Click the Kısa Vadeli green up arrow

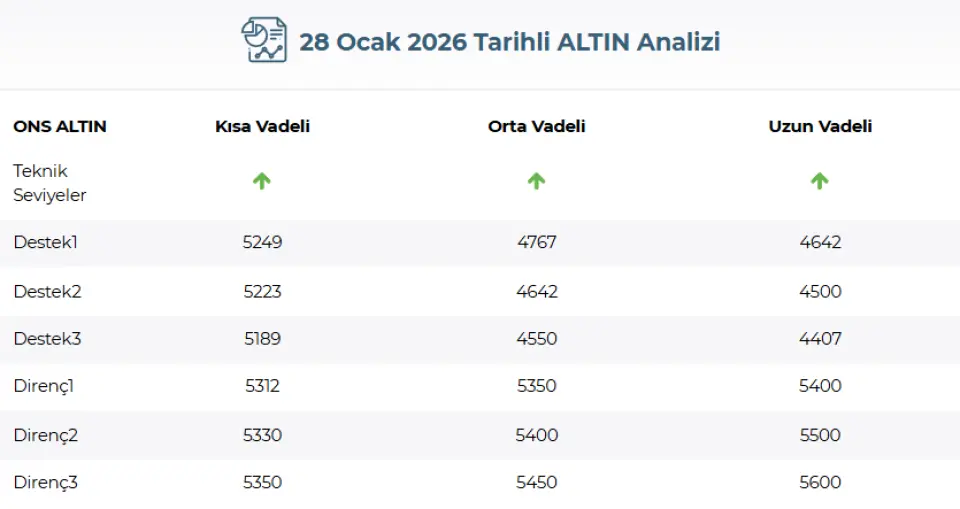pyautogui.click(x=262, y=181)
